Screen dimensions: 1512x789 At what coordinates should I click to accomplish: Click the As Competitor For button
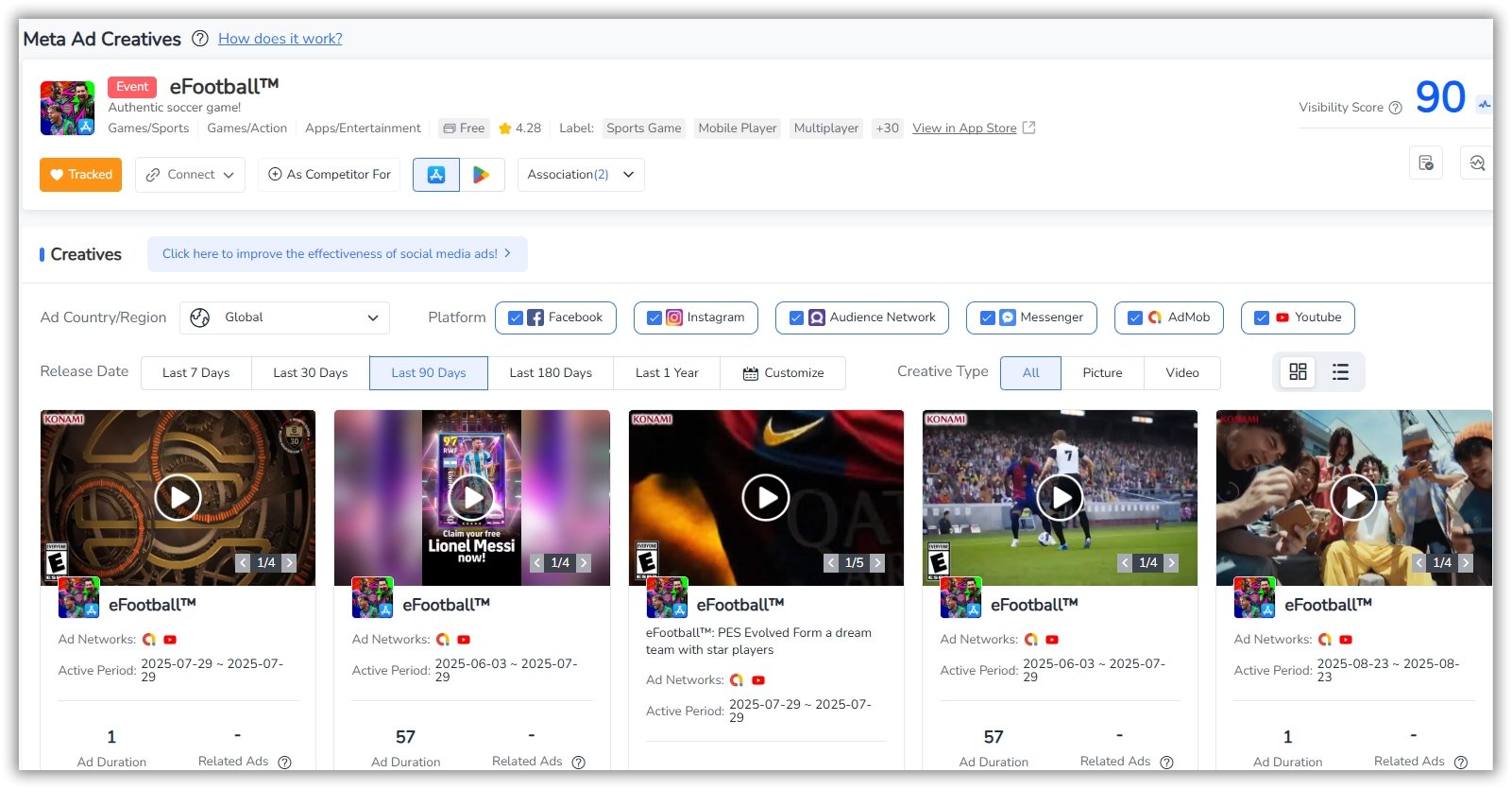330,175
